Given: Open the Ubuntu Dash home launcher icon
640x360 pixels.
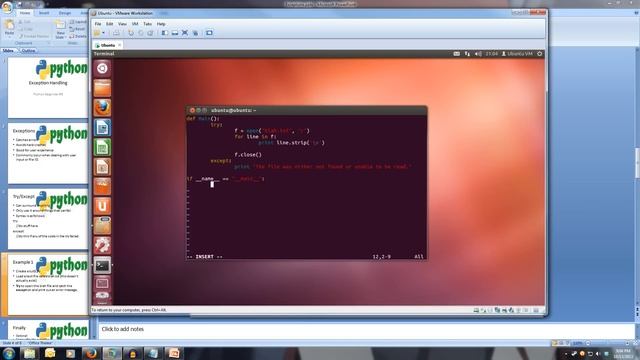Looking at the screenshot, I should [x=102, y=68].
